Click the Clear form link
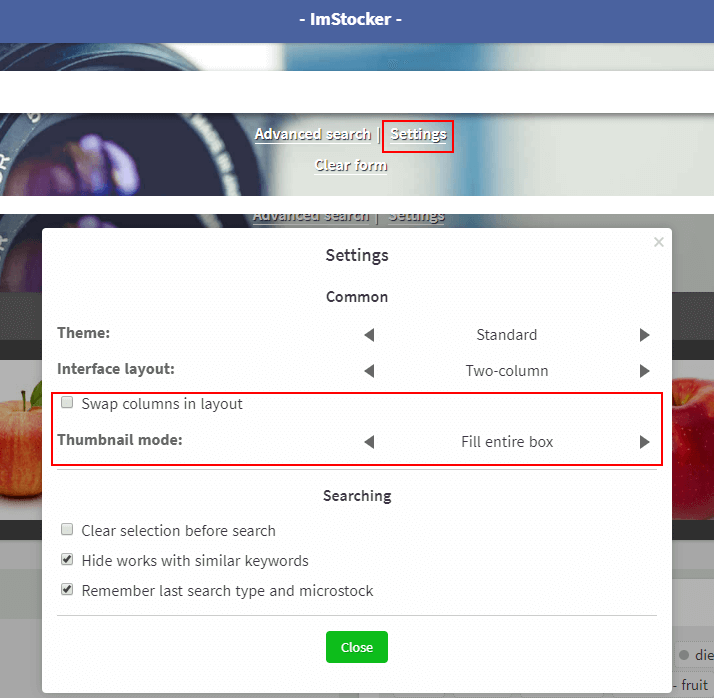714x698 pixels. (x=351, y=165)
